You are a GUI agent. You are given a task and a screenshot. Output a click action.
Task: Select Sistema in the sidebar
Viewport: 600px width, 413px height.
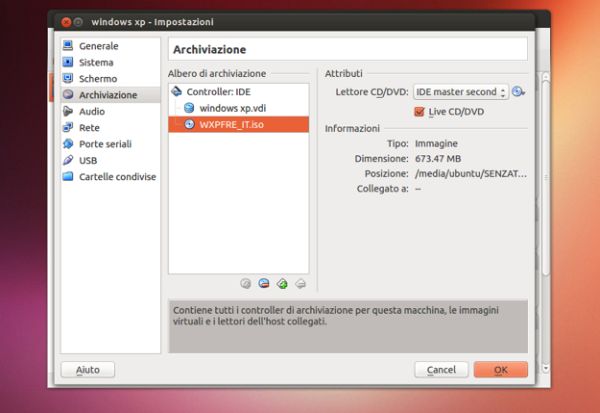point(96,62)
